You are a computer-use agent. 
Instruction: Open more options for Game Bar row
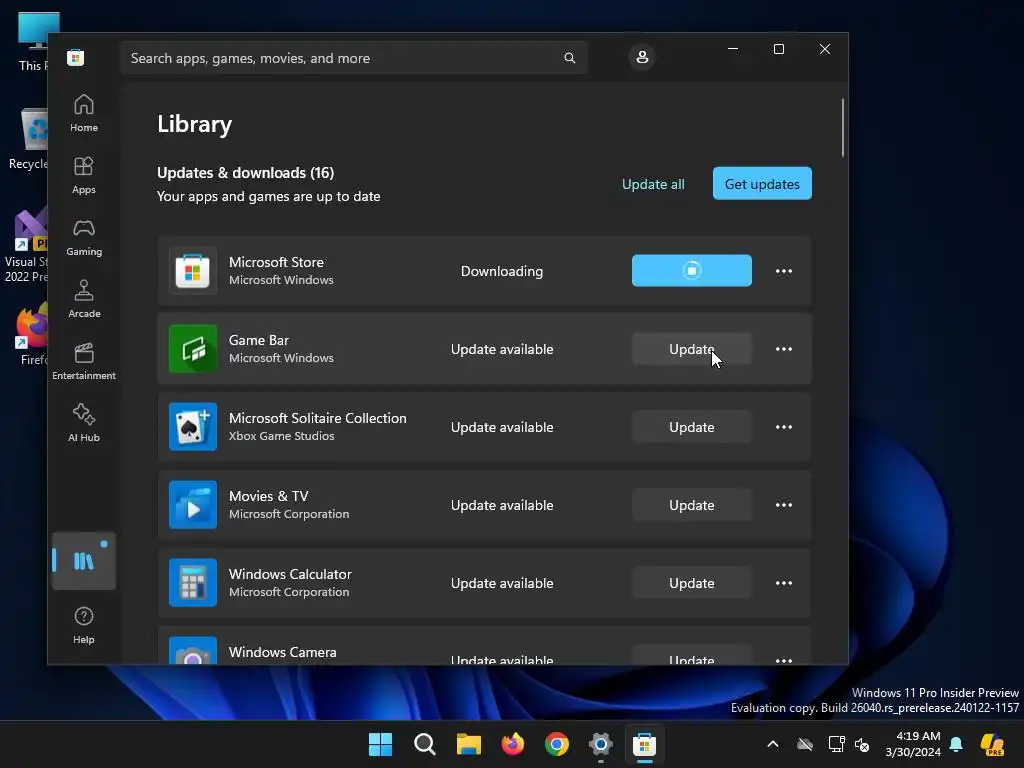pyautogui.click(x=784, y=349)
